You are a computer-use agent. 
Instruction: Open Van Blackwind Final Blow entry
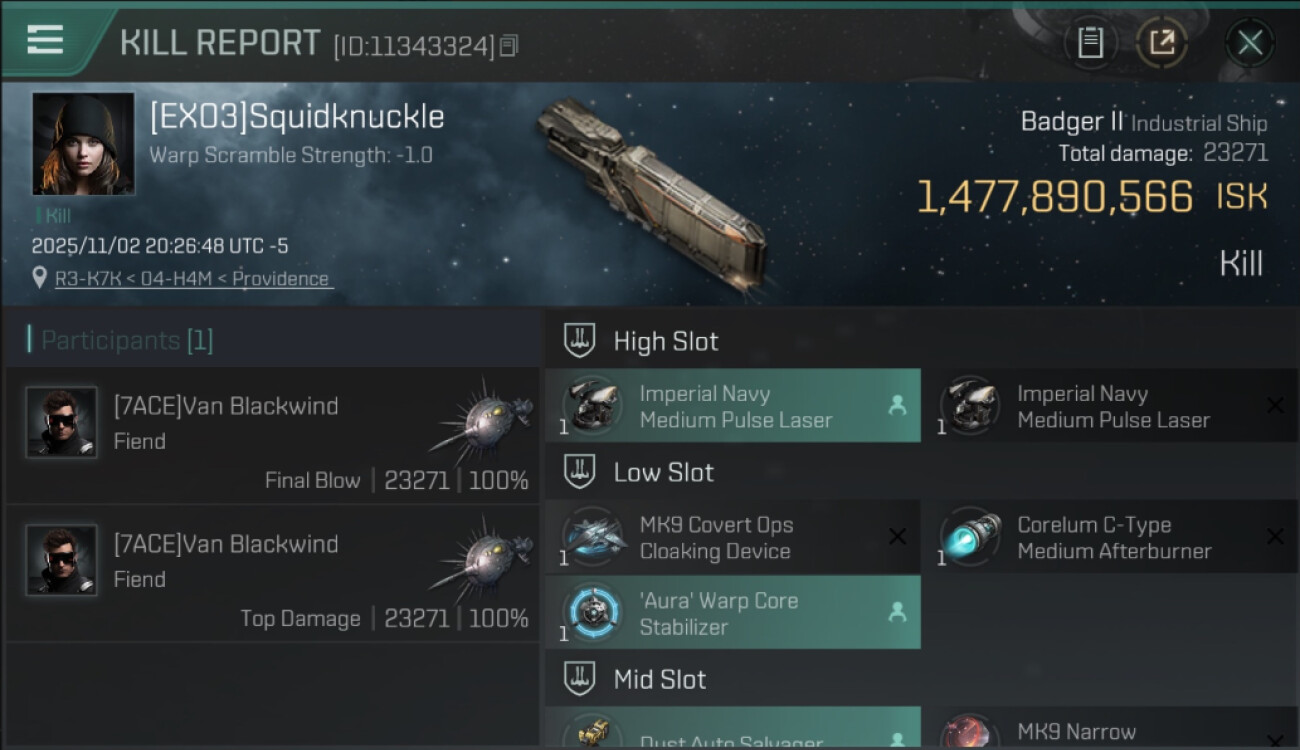[x=272, y=435]
